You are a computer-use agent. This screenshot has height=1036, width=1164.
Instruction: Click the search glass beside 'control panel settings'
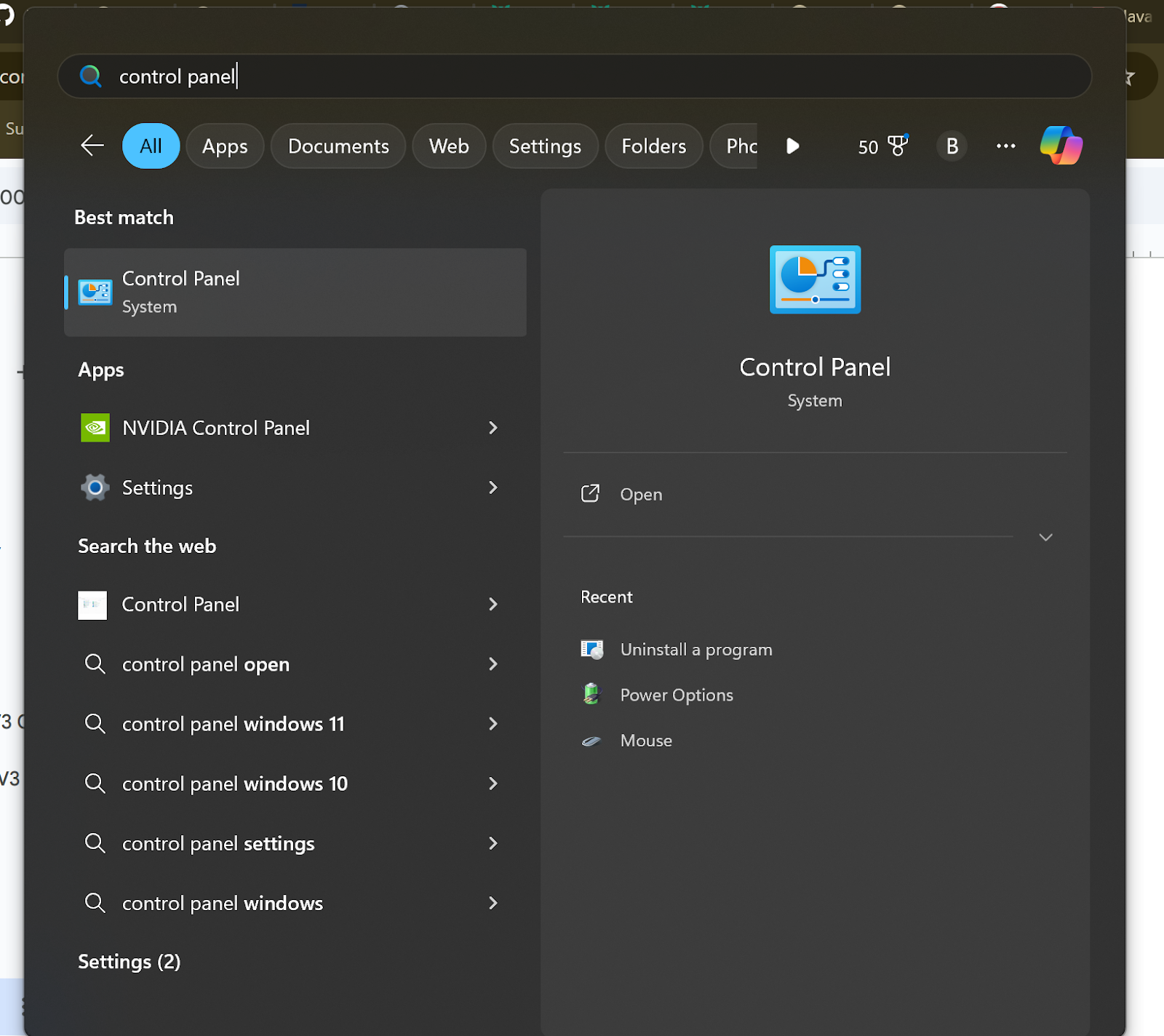(x=95, y=842)
